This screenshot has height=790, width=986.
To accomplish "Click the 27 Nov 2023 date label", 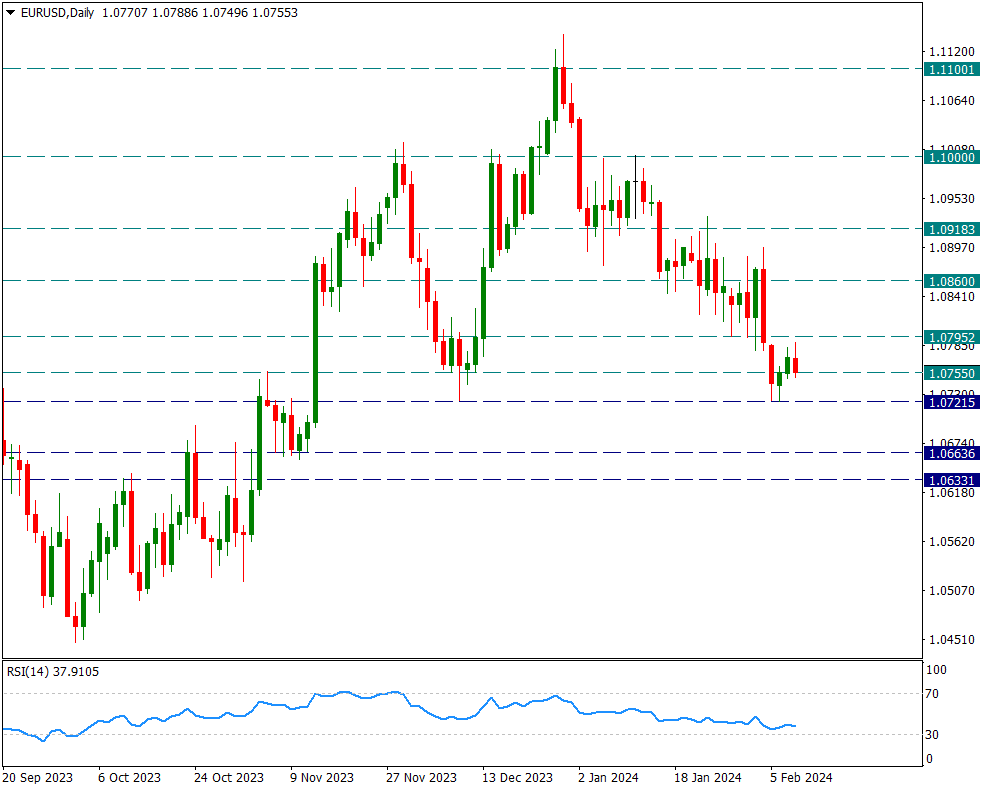I will coord(421,777).
